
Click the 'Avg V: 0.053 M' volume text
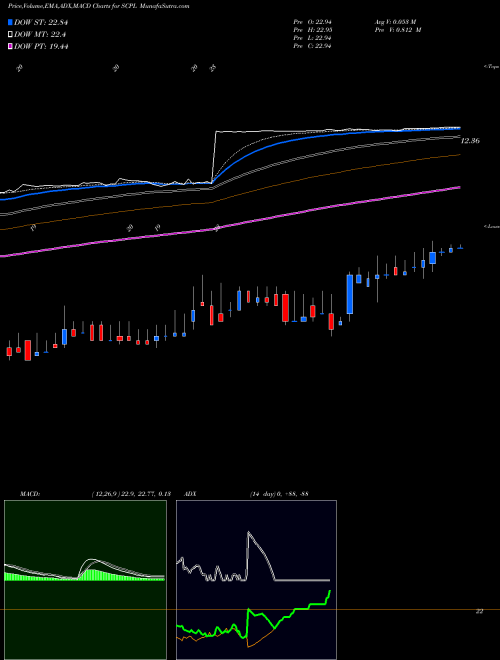coord(395,21)
